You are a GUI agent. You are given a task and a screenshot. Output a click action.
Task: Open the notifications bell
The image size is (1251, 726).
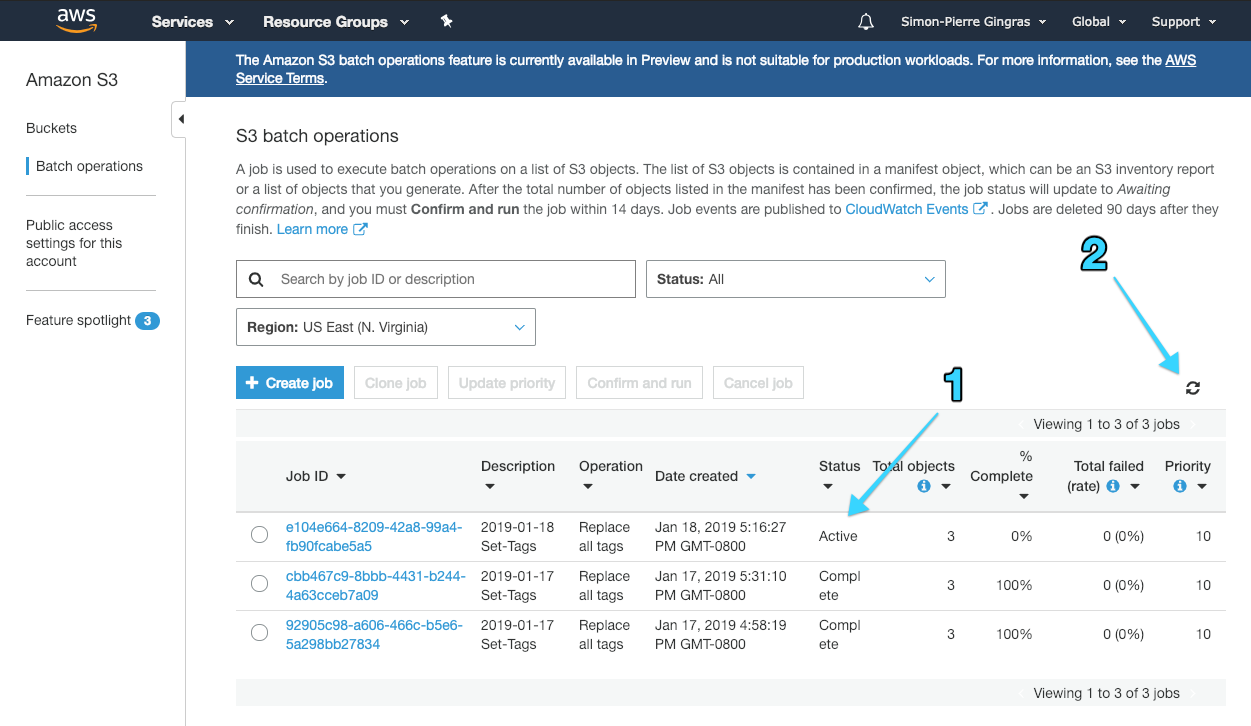[865, 20]
